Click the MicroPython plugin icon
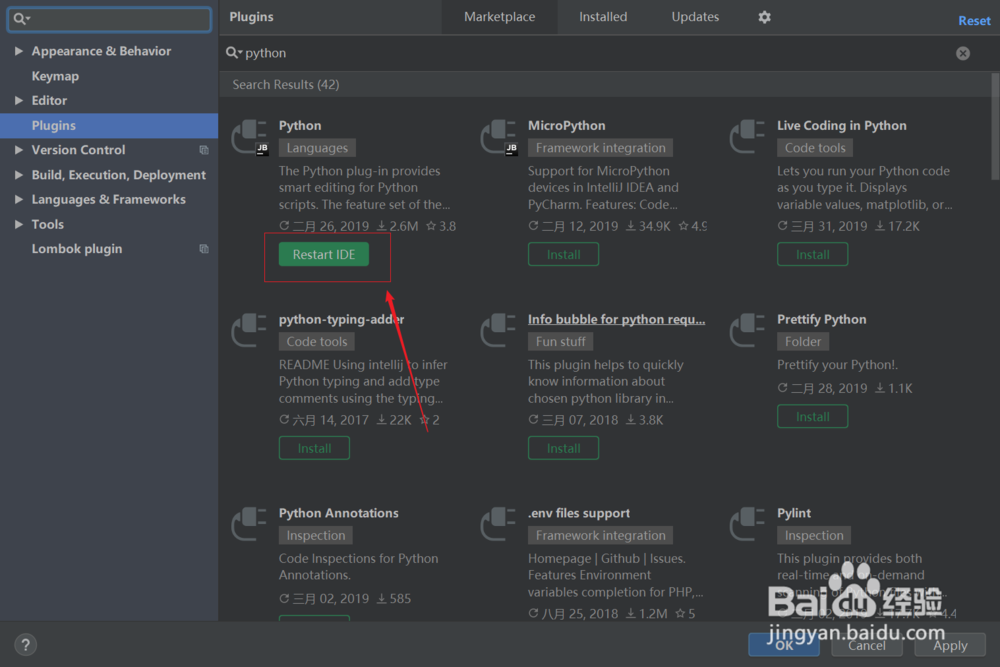 [x=499, y=136]
